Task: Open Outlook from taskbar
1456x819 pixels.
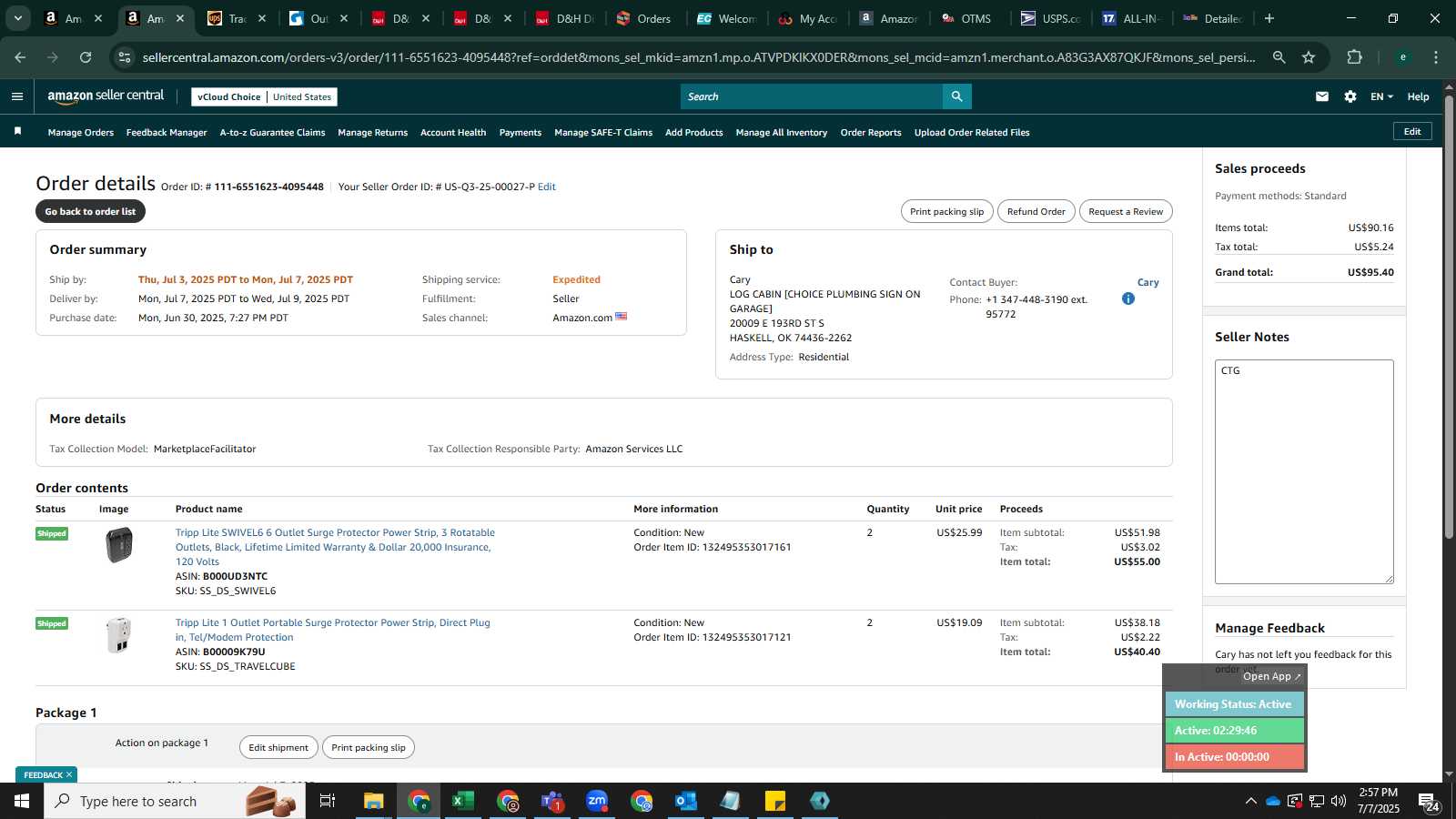Action: pyautogui.click(x=686, y=801)
